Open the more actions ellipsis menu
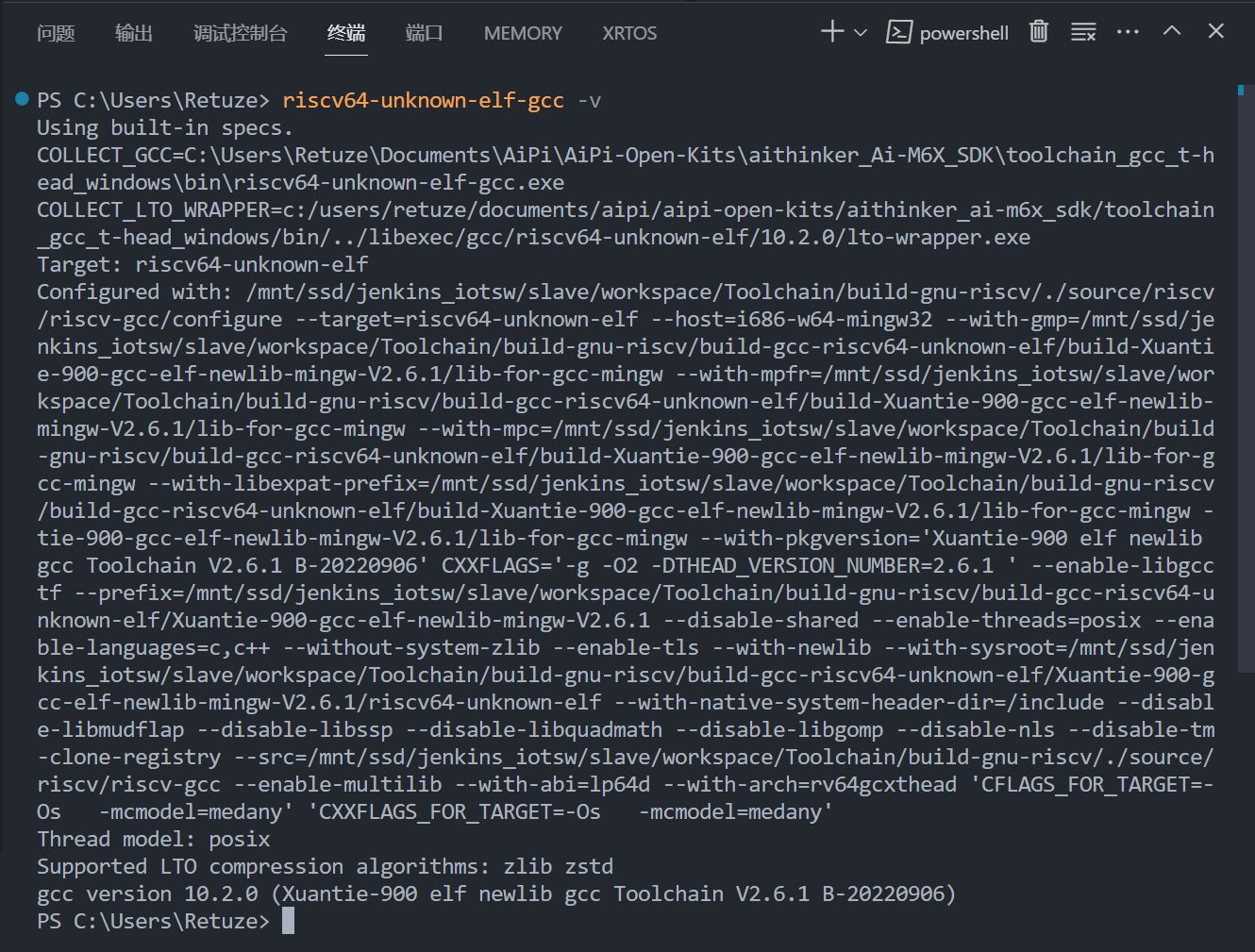The height and width of the screenshot is (952, 1255). click(1128, 32)
